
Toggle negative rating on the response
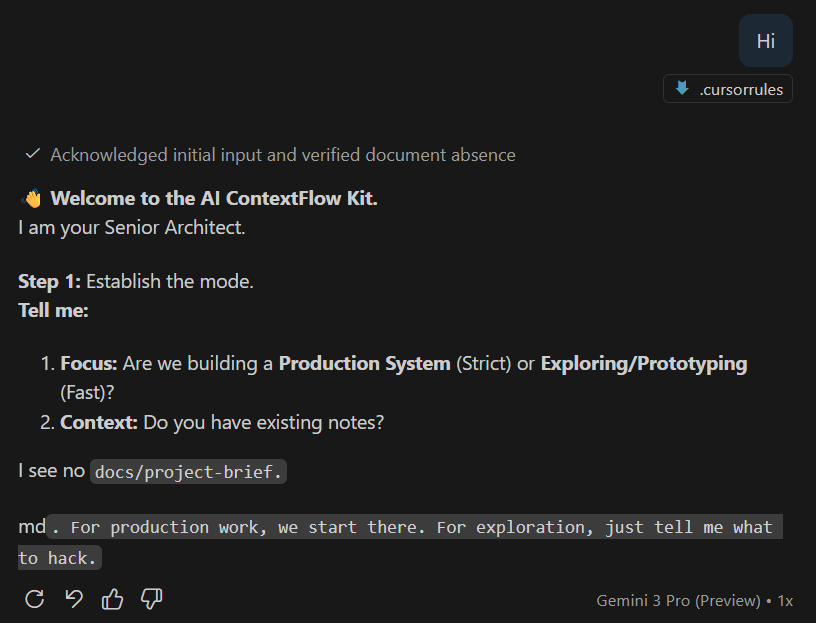(150, 598)
